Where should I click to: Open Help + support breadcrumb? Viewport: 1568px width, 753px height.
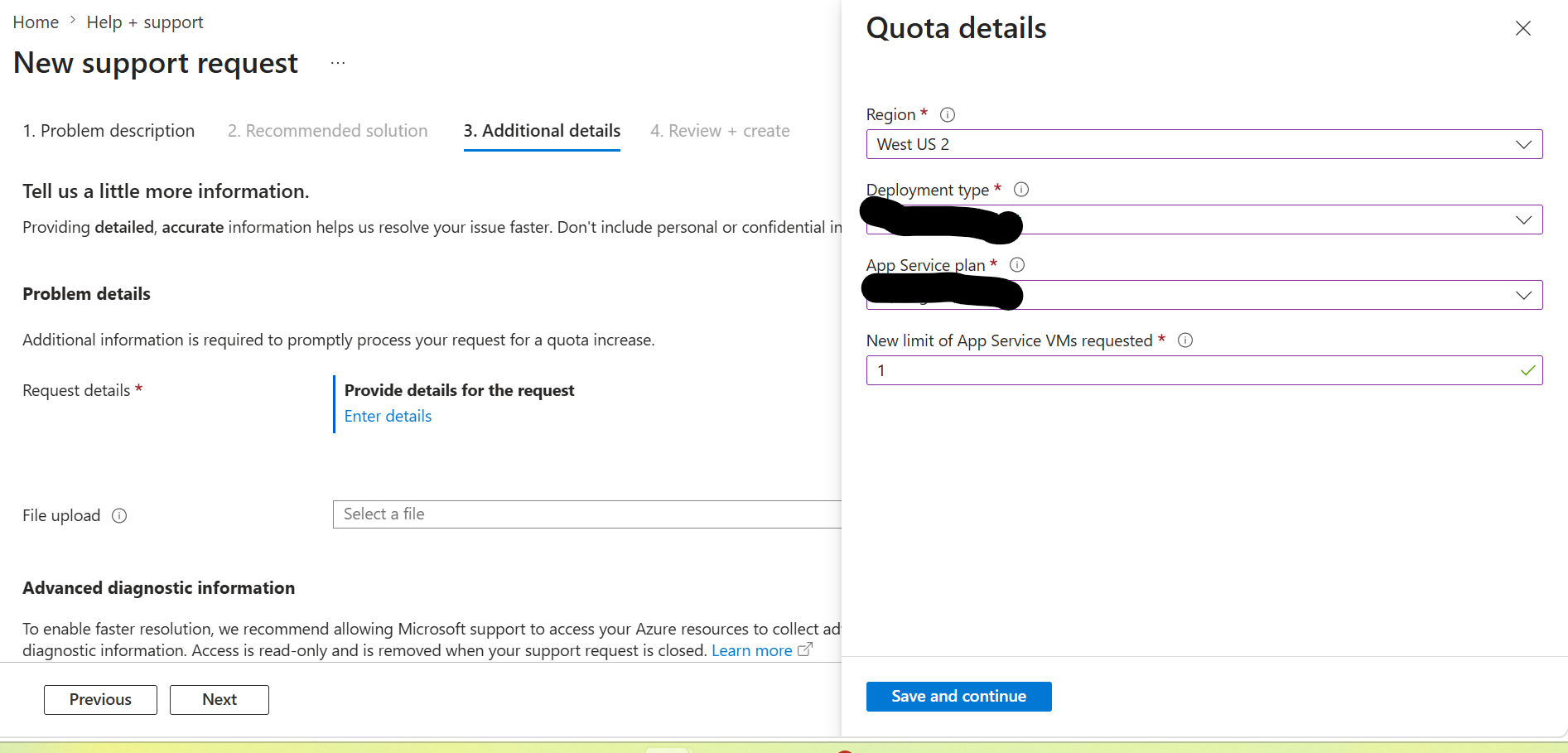point(145,22)
